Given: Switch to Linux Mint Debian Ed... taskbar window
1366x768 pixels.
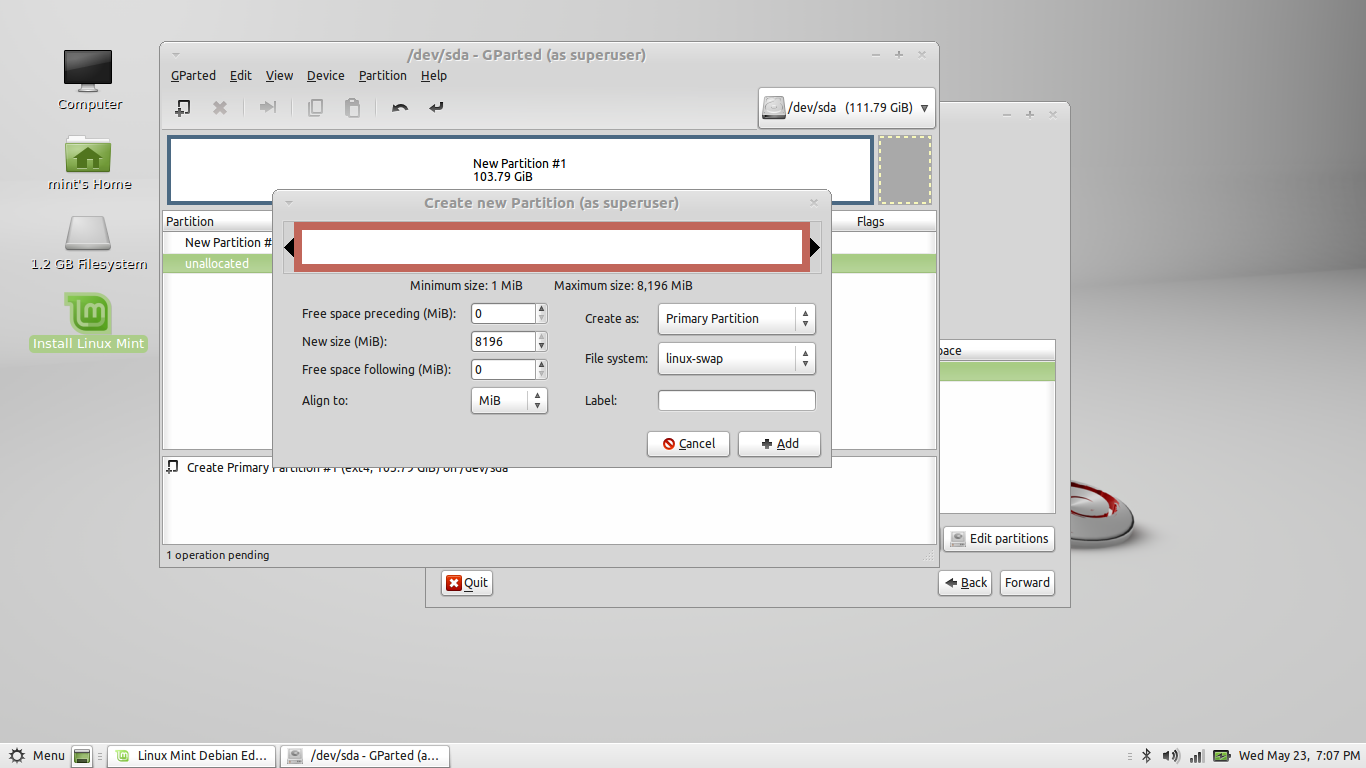Looking at the screenshot, I should click(x=192, y=756).
